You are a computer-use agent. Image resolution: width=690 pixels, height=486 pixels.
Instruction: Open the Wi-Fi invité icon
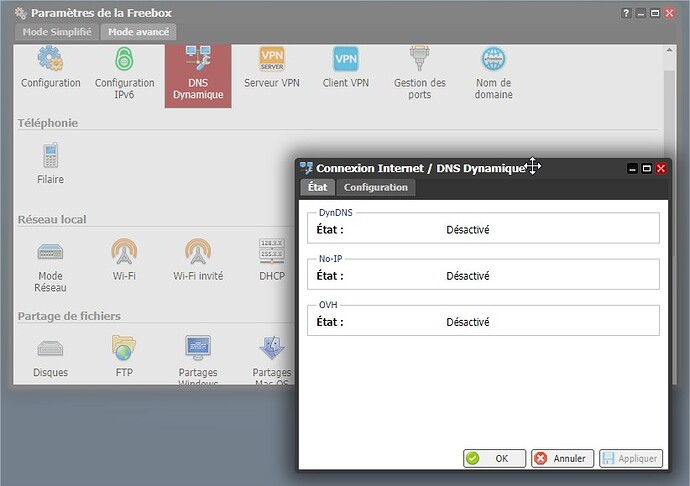click(x=198, y=251)
